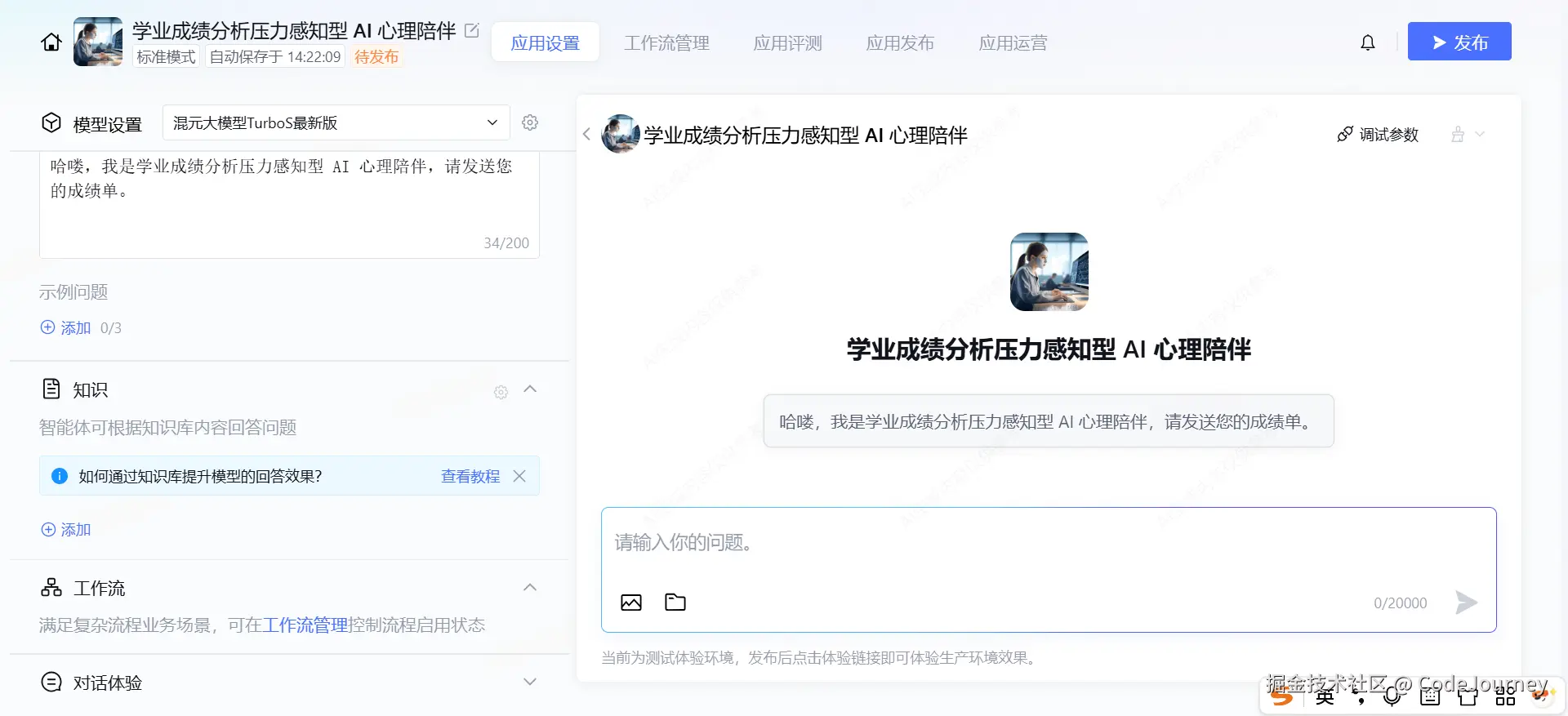Open the IME toolbox grid icon
Viewport: 1568px width, 716px height.
1505,696
